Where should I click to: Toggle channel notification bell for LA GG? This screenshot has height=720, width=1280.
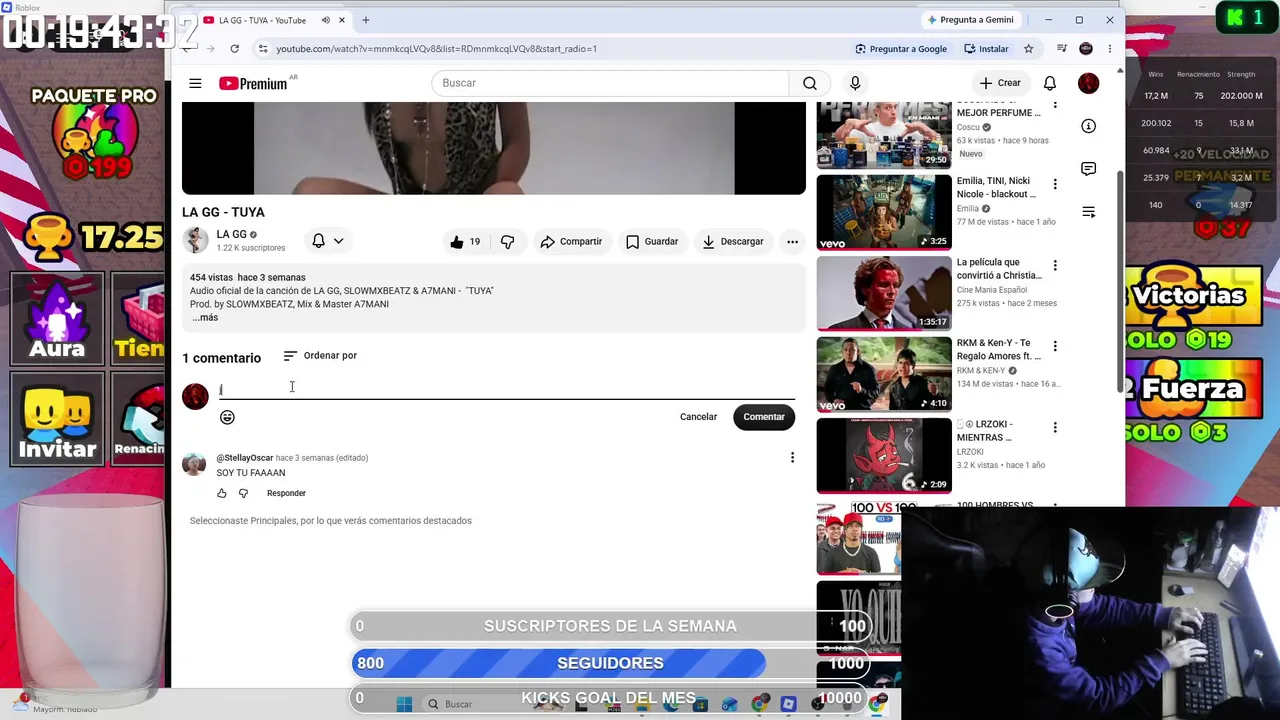point(318,241)
